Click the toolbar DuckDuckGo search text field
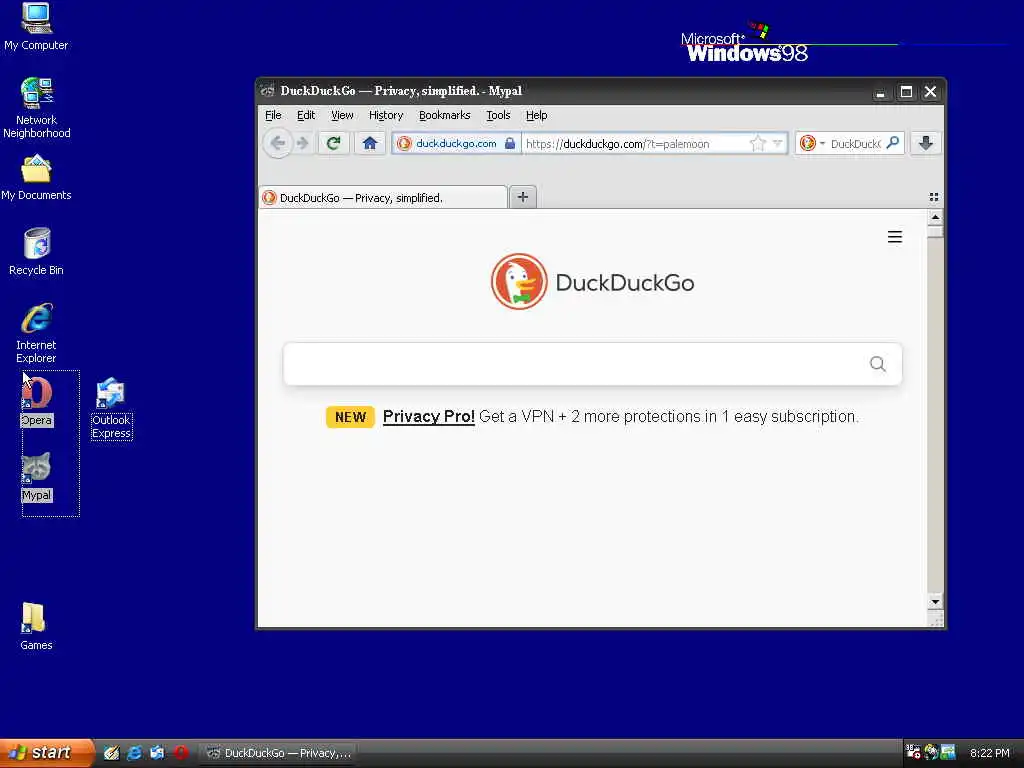 pos(856,144)
